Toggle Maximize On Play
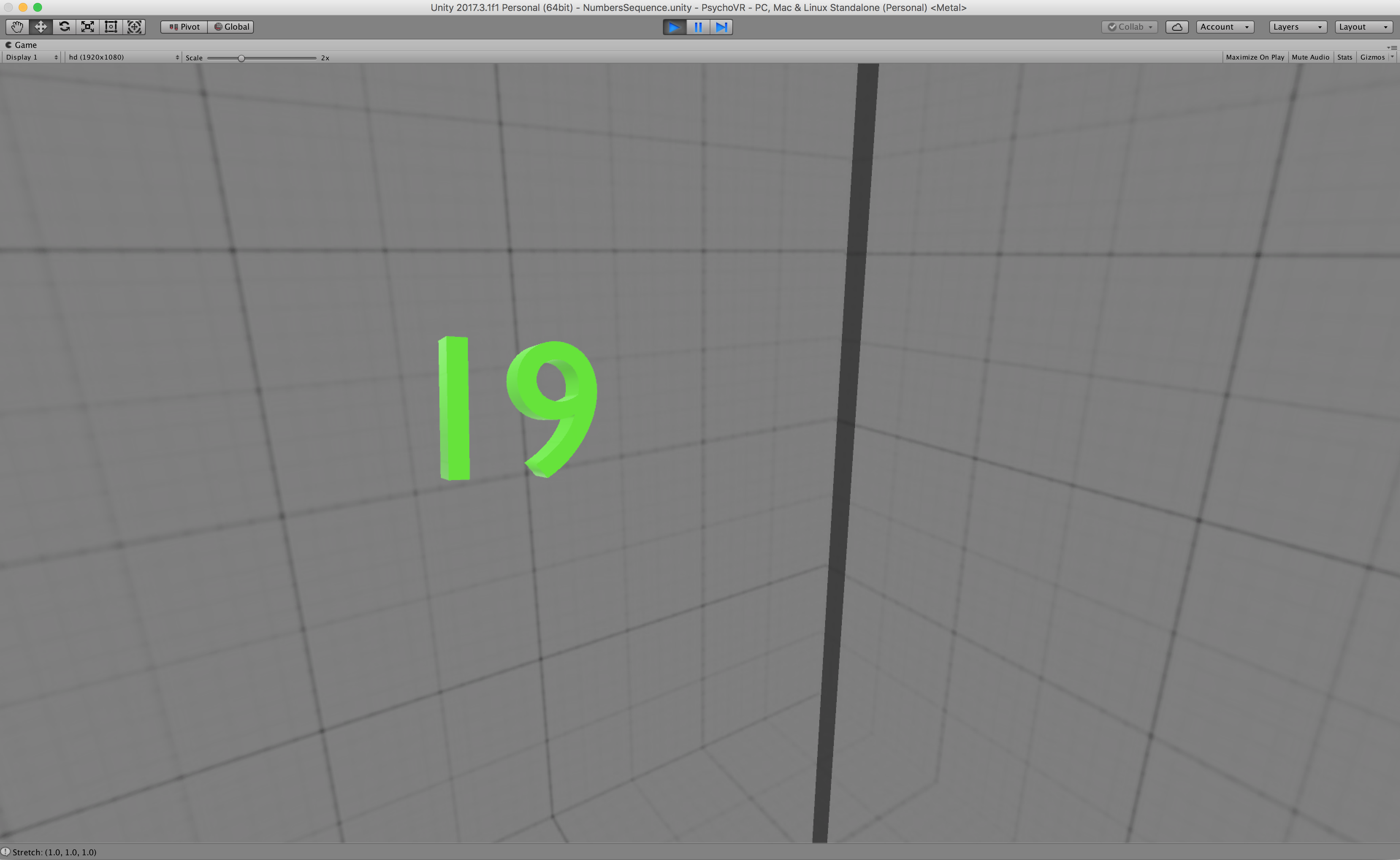The image size is (1400, 860). (1254, 57)
